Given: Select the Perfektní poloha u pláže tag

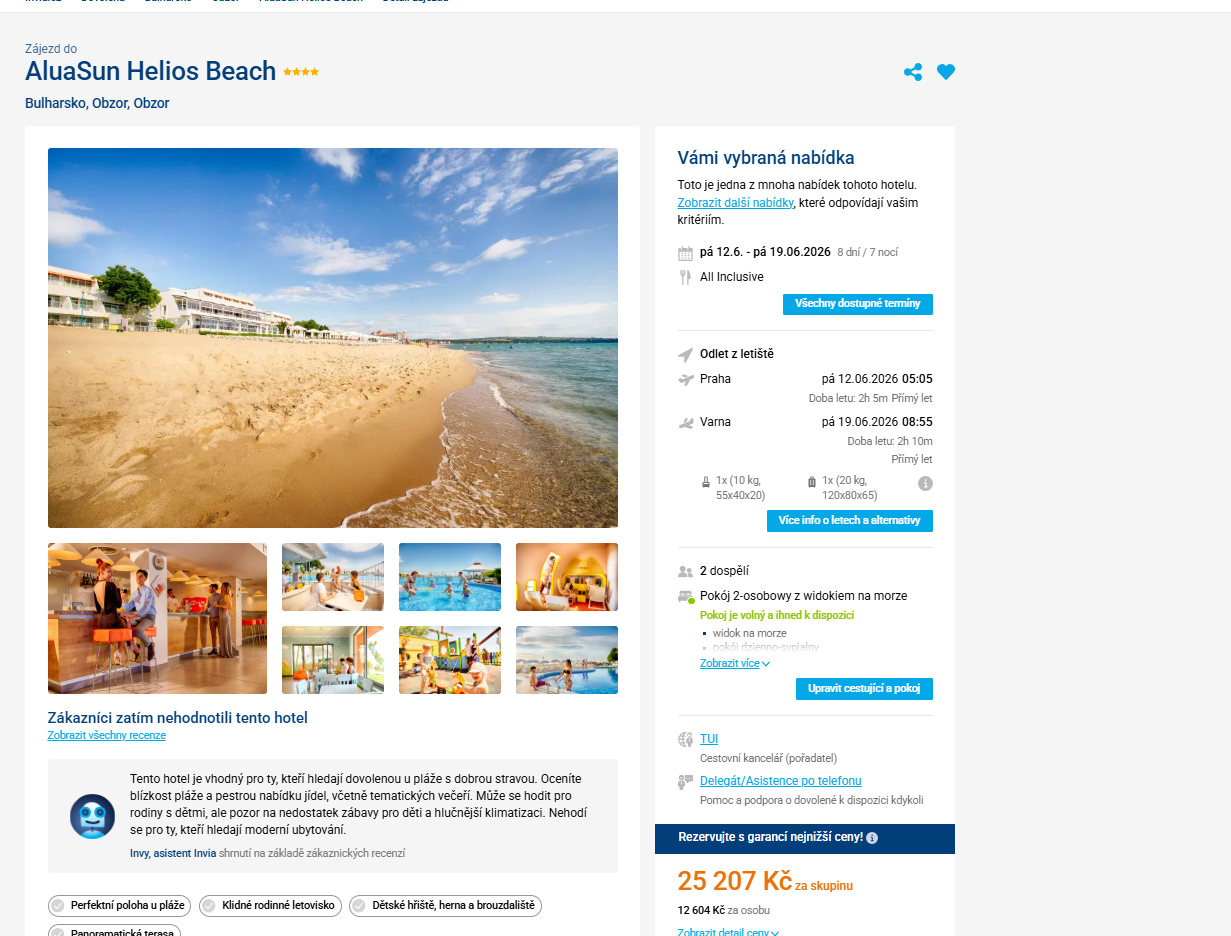Looking at the screenshot, I should (120, 906).
